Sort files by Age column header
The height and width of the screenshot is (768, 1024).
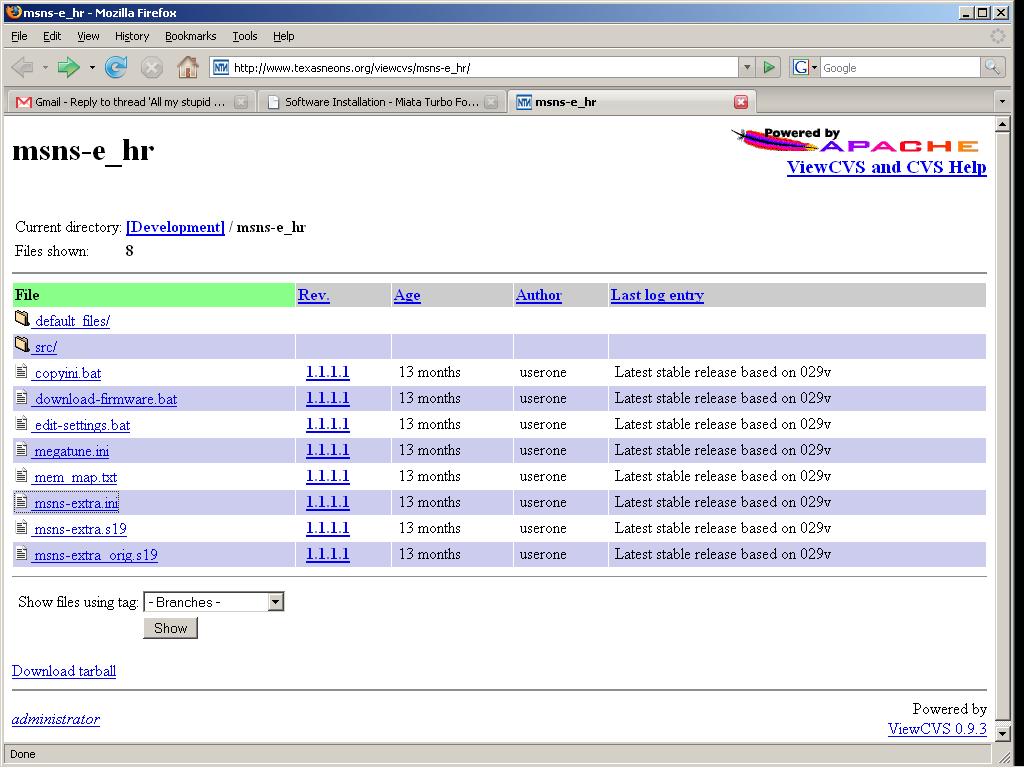pyautogui.click(x=407, y=295)
